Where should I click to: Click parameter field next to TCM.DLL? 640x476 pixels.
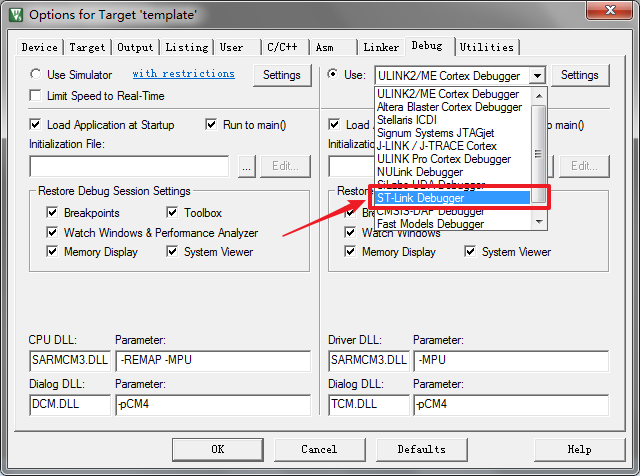[x=511, y=405]
